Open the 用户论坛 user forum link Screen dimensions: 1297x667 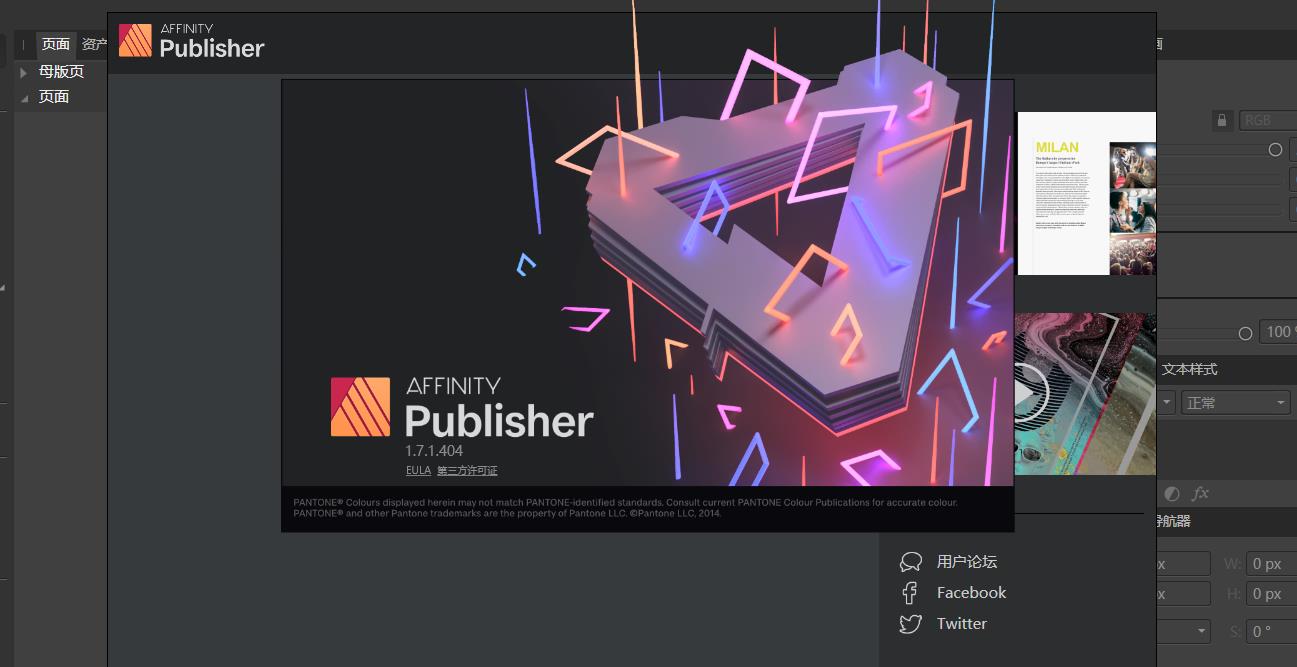966,562
